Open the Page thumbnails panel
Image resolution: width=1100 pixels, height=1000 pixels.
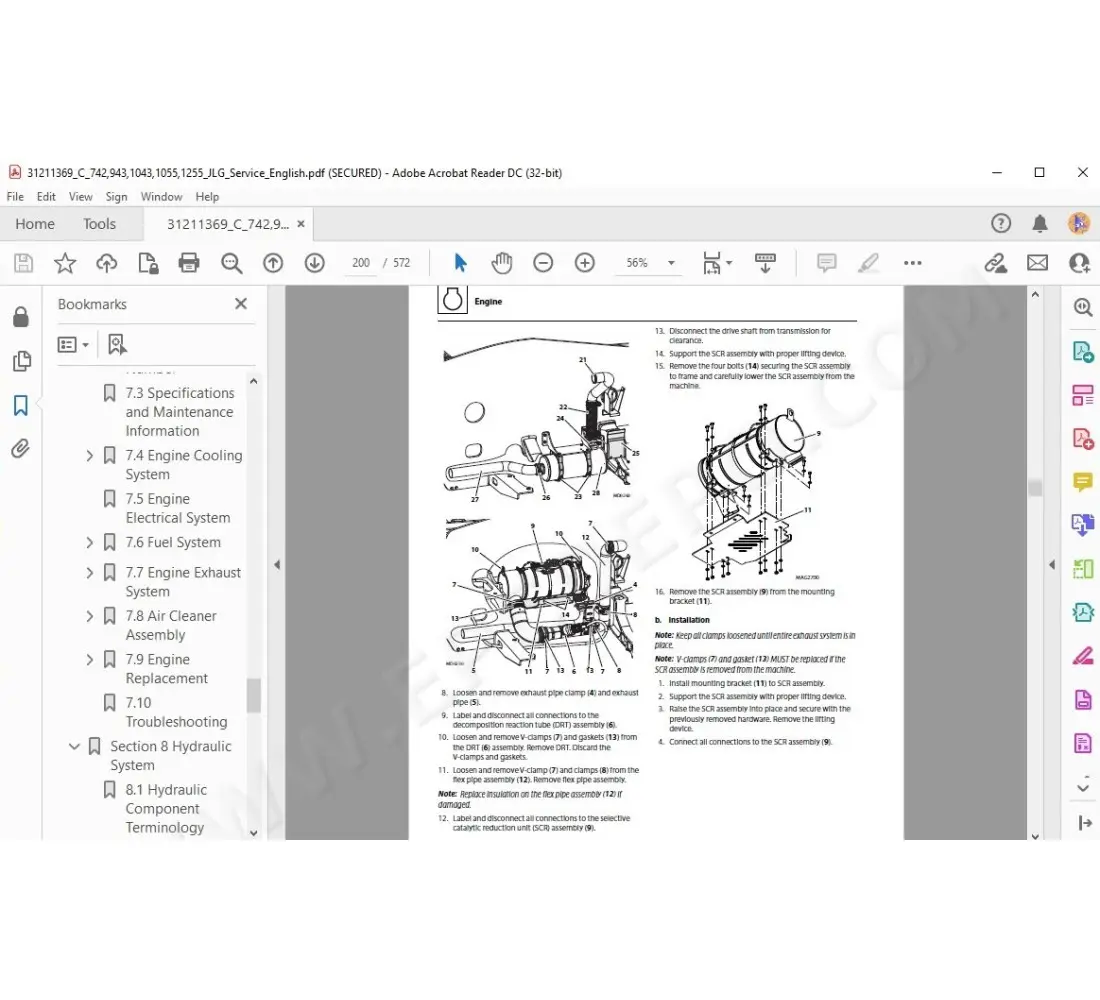[x=20, y=361]
